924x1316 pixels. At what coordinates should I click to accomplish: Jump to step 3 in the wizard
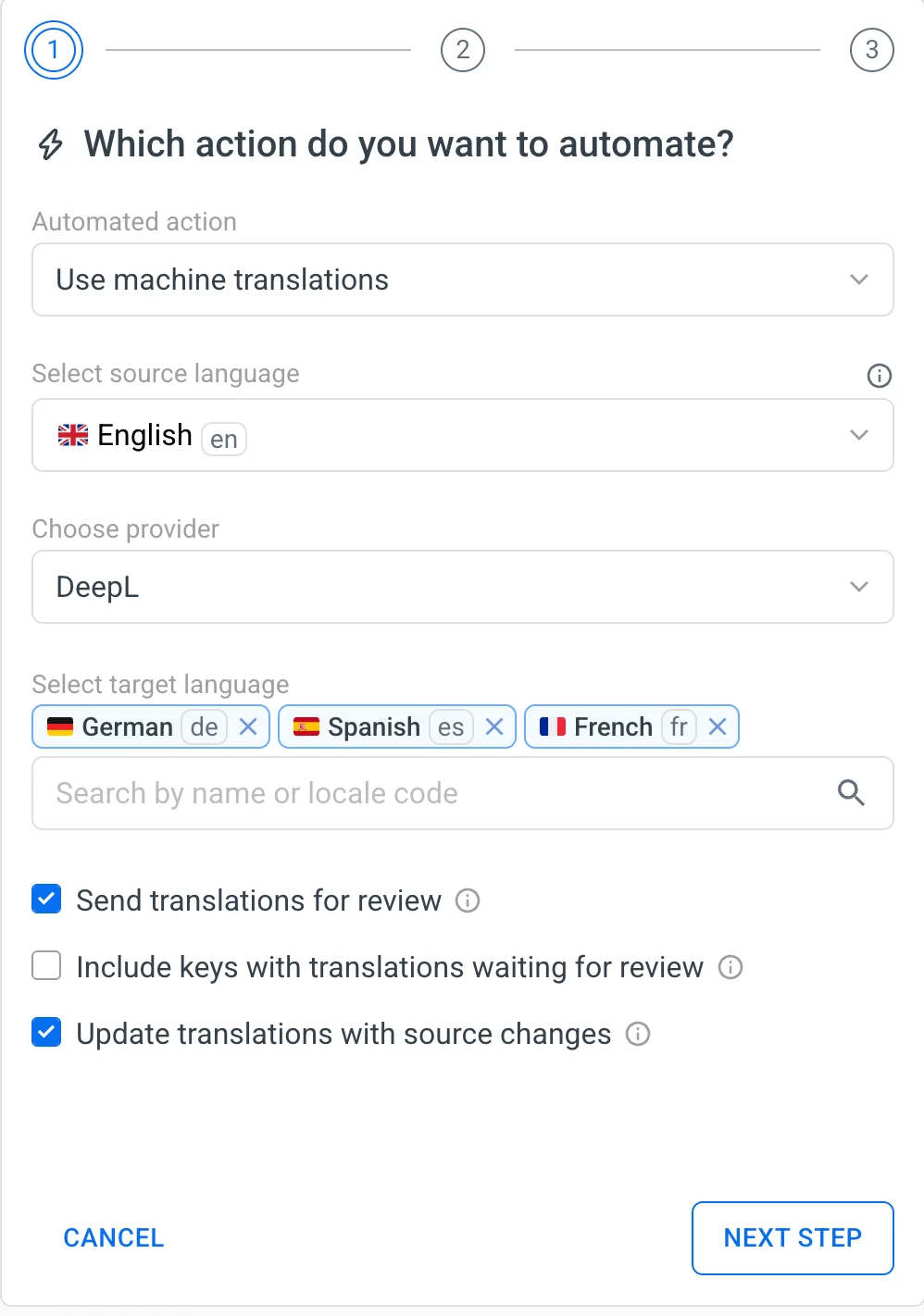click(x=871, y=50)
